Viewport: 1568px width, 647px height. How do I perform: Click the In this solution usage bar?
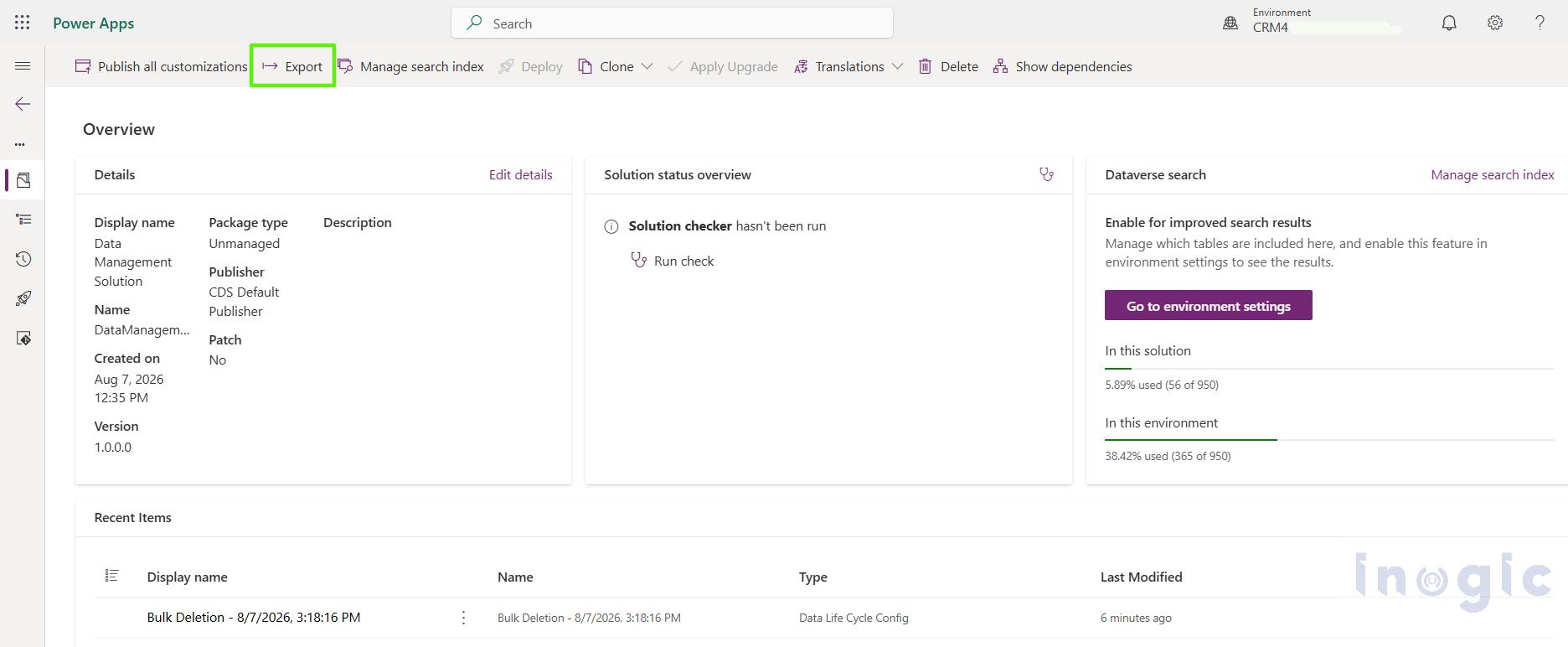point(1329,368)
